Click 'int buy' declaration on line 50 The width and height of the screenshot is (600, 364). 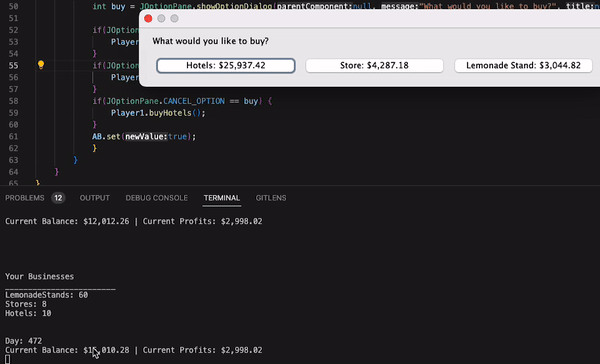pos(109,7)
